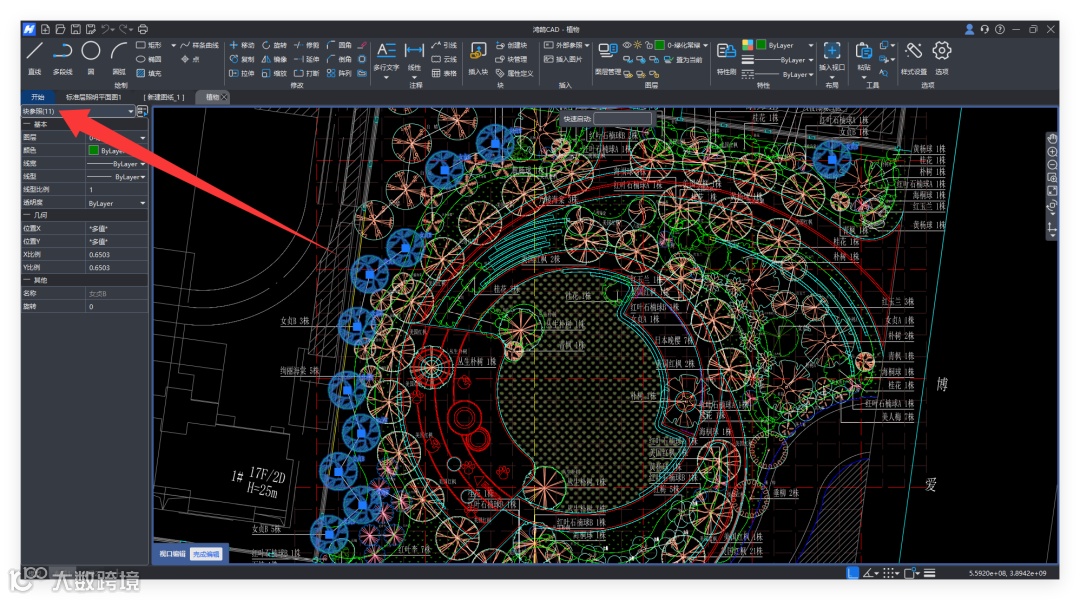Open the 块参照(11) selection dropdown

click(x=78, y=111)
